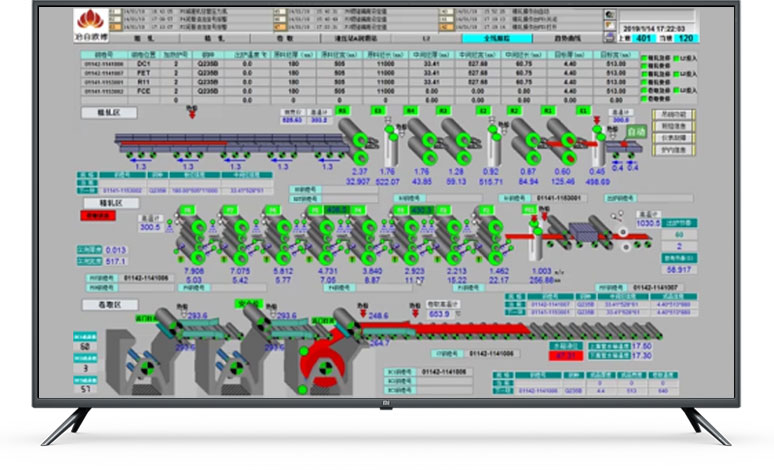Click the date and time display 17:22:03
This screenshot has width=774, height=470.
pos(654,29)
